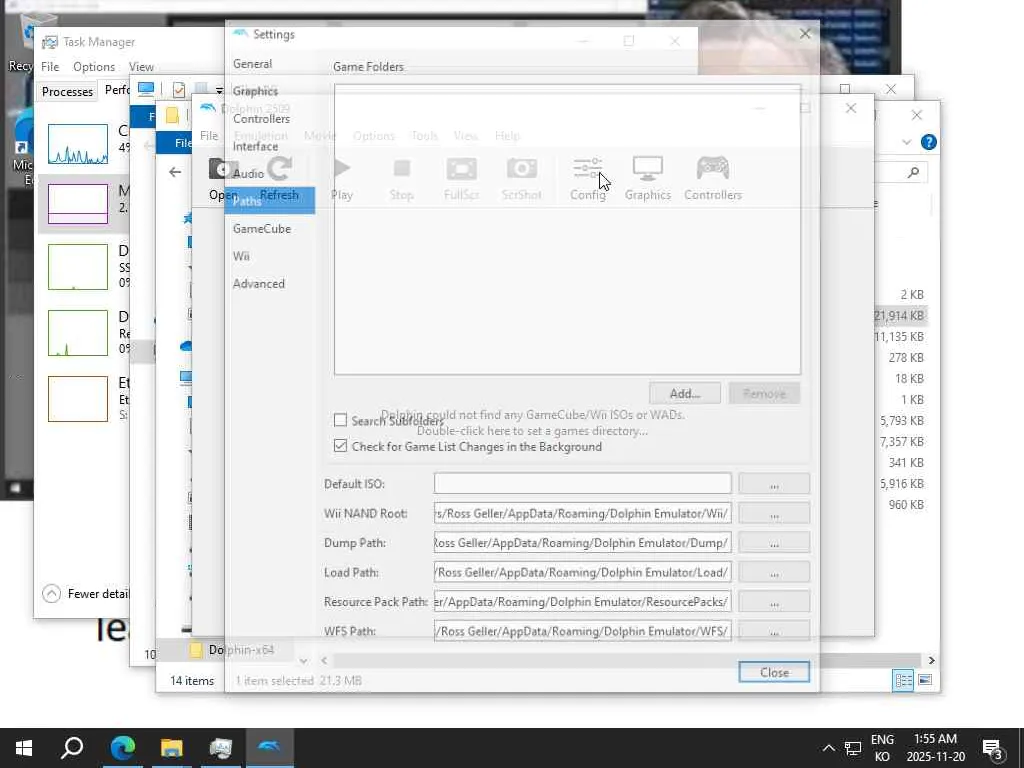Click the ScrShot camera icon
The height and width of the screenshot is (768, 1024).
click(x=521, y=169)
